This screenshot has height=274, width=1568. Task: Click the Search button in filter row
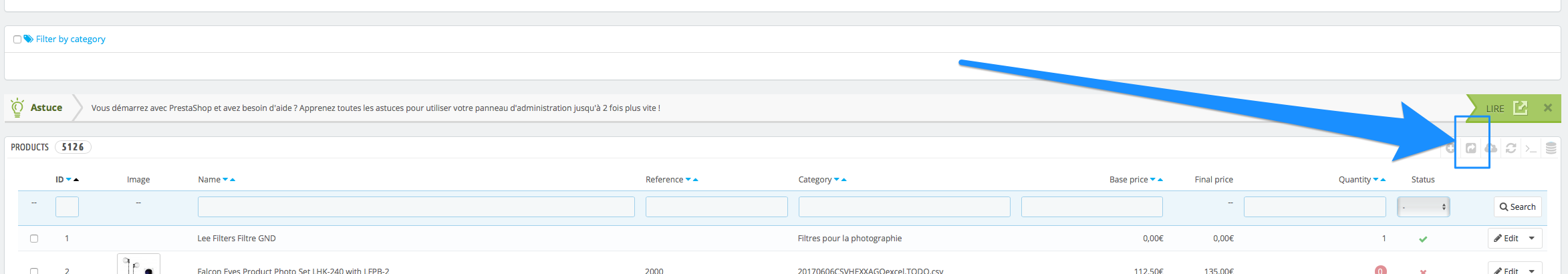tap(1517, 207)
